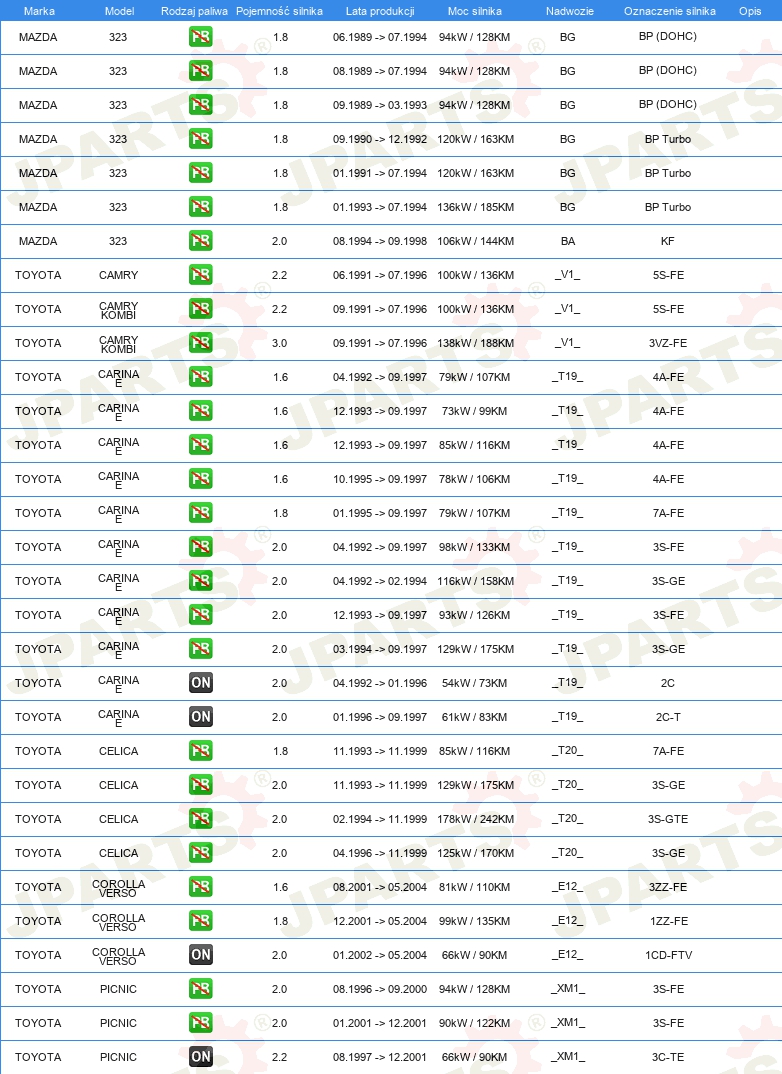Viewport: 782px width, 1074px height.
Task: Click petrol icon in Camry Kombi 2.2 row
Action: pyautogui.click(x=201, y=309)
